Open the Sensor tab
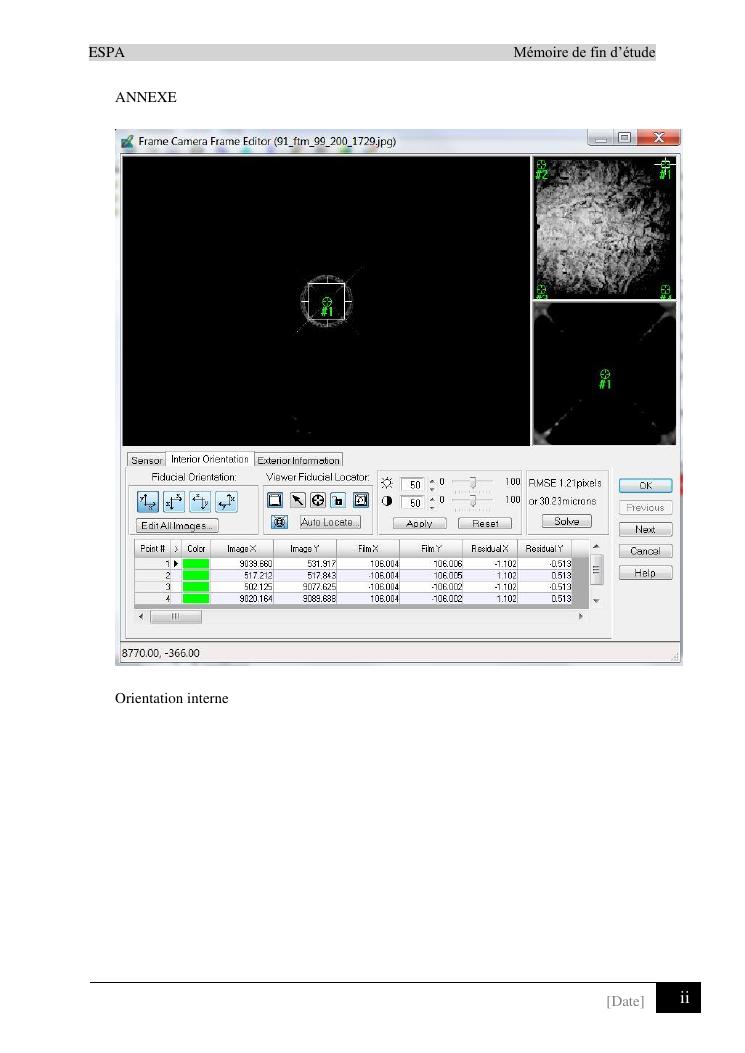This screenshot has width=745, height=1053. pos(147,460)
